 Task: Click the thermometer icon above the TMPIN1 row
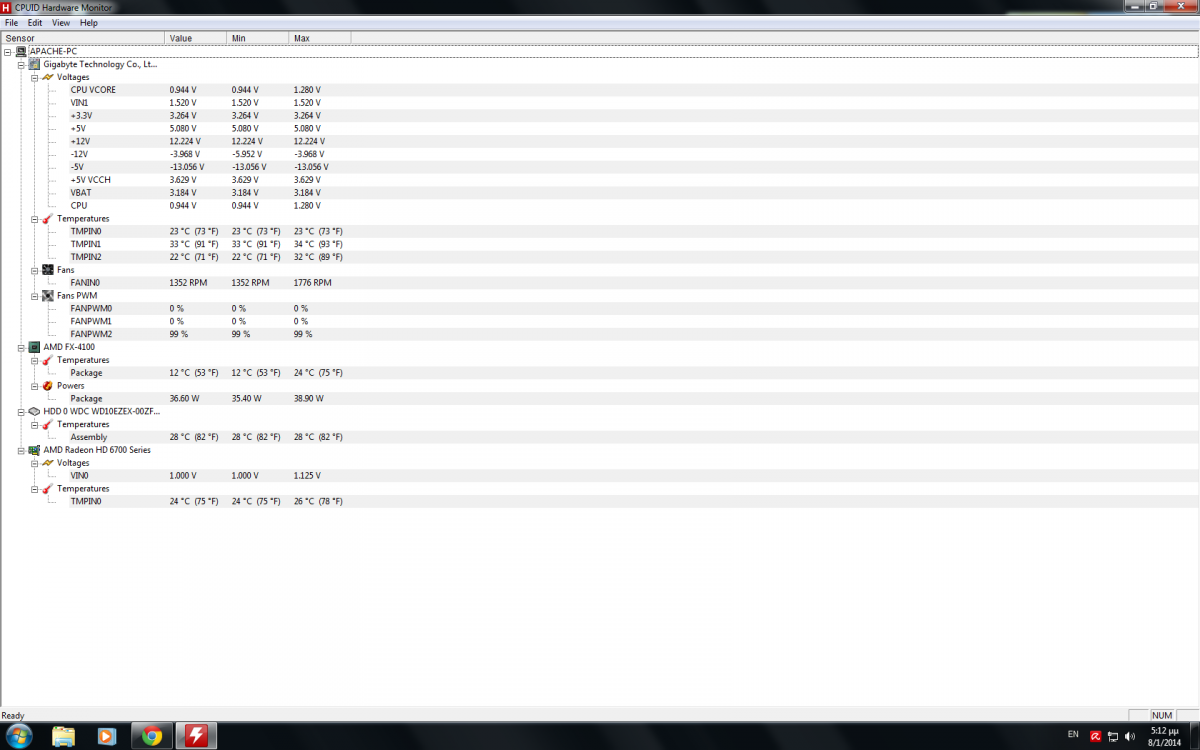47,218
